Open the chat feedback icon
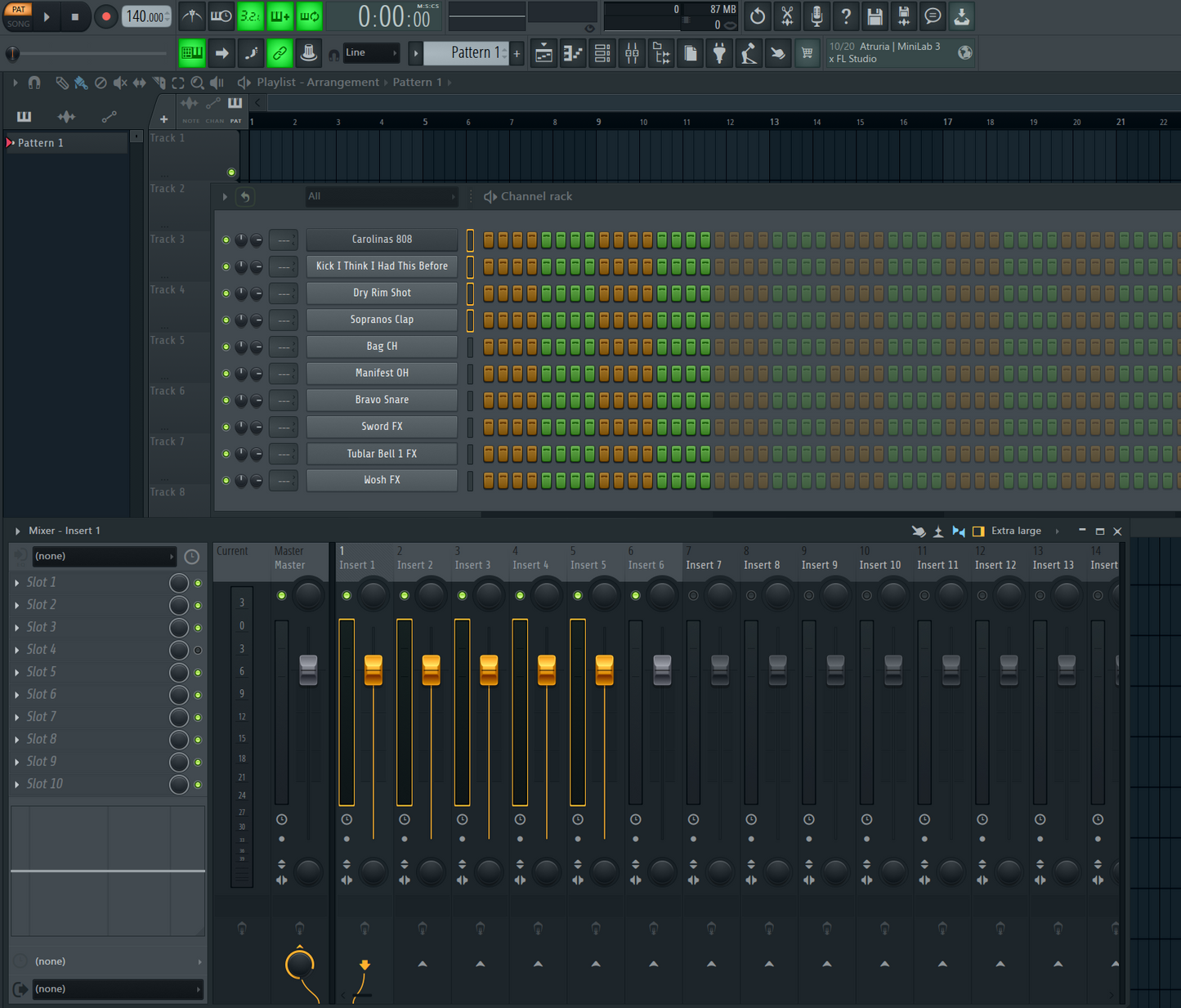This screenshot has width=1181, height=1008. [x=933, y=16]
